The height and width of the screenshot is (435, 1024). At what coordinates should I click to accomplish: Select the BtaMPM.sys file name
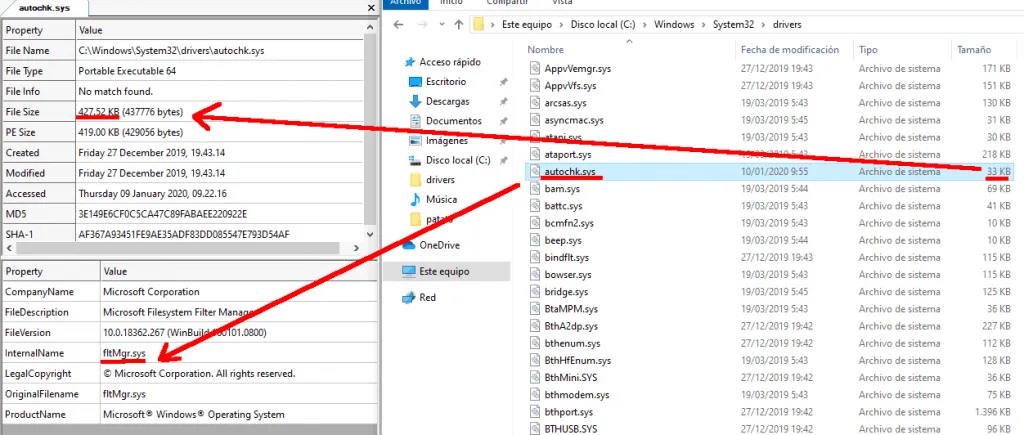coord(571,309)
